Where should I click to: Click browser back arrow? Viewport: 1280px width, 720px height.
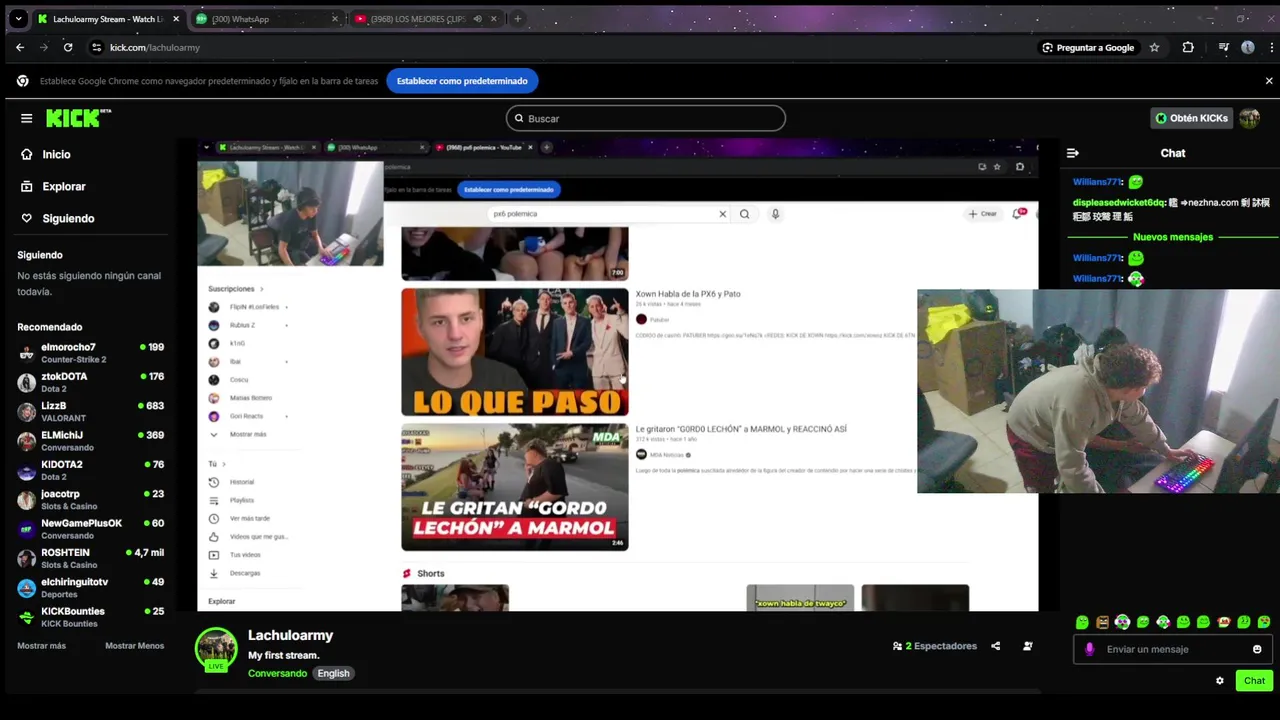[20, 47]
